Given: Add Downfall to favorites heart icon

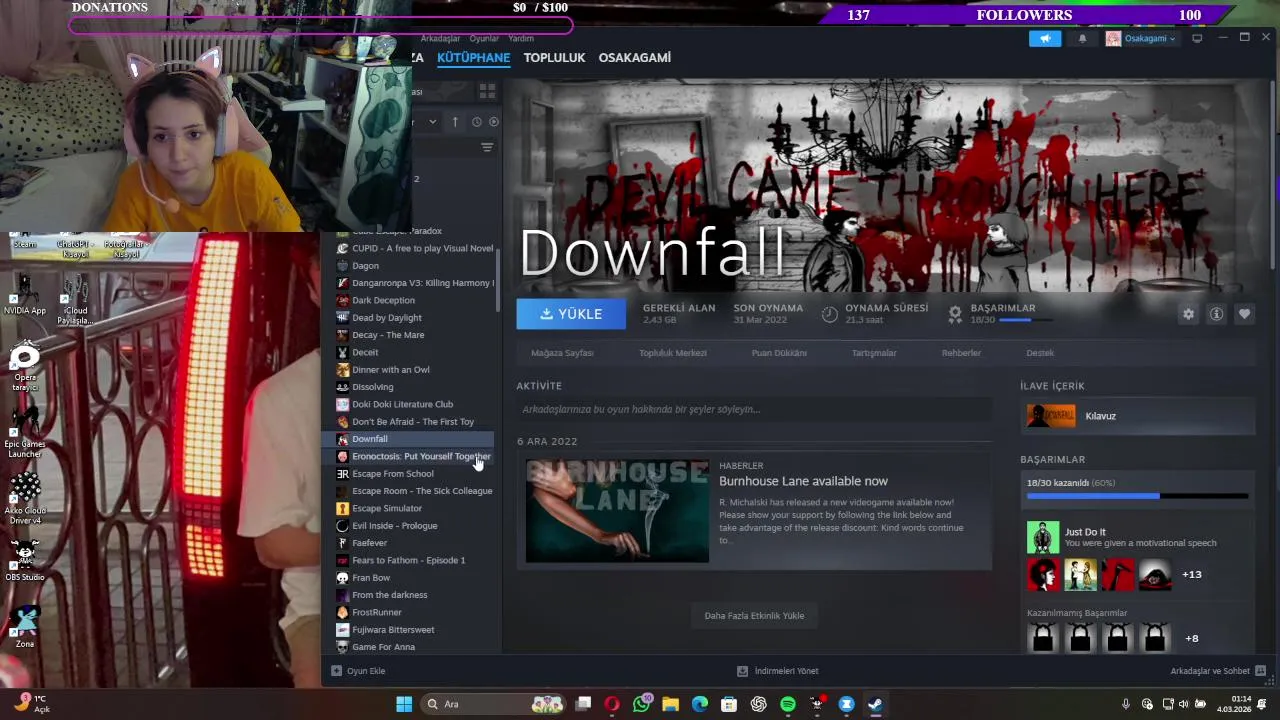Looking at the screenshot, I should [x=1244, y=314].
